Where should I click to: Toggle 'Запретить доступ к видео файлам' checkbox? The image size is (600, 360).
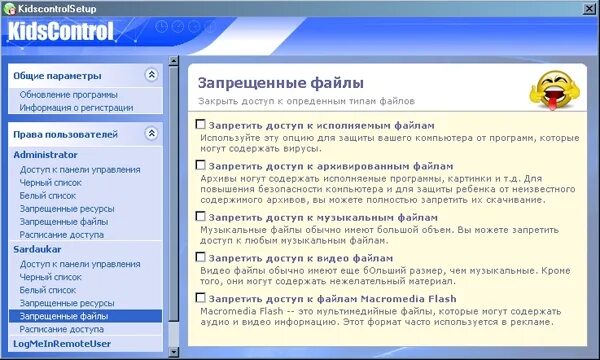(x=201, y=257)
